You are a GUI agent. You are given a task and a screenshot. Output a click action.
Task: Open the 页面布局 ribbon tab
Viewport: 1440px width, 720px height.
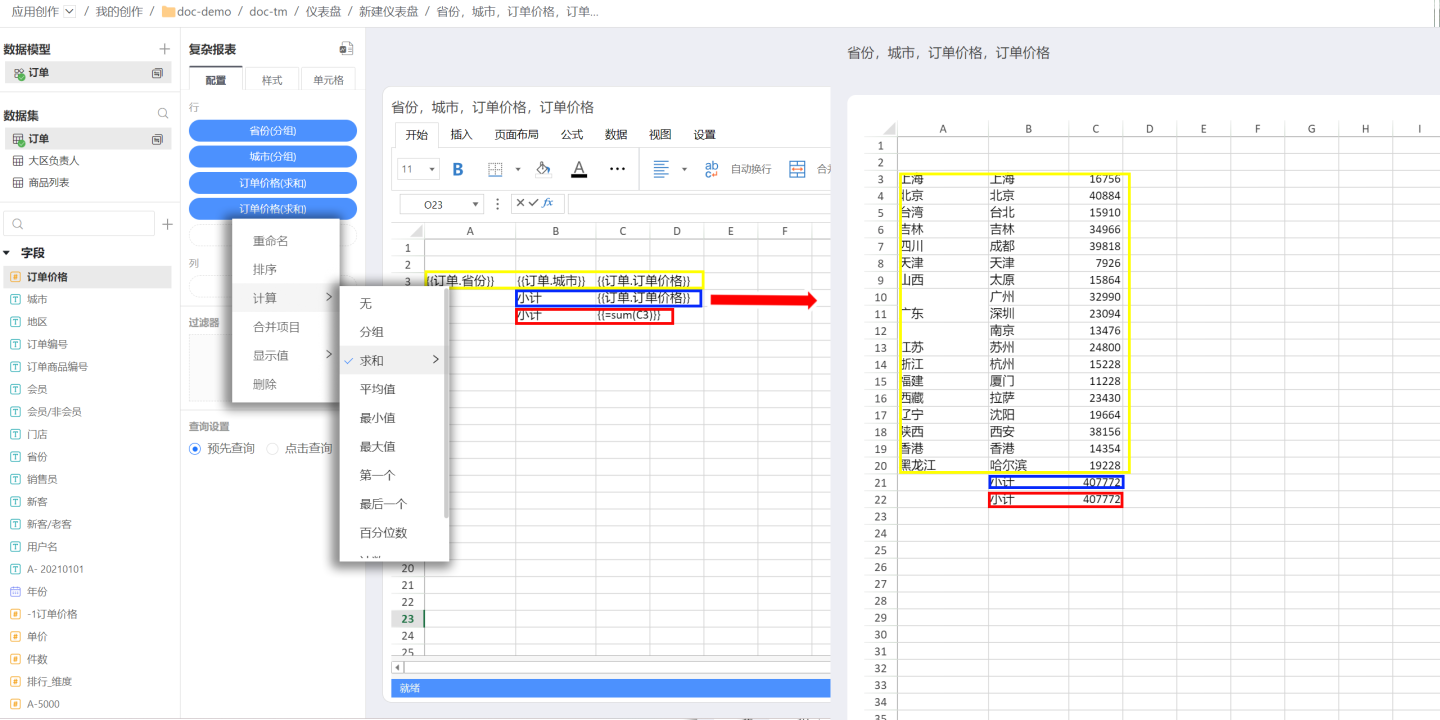(x=516, y=135)
